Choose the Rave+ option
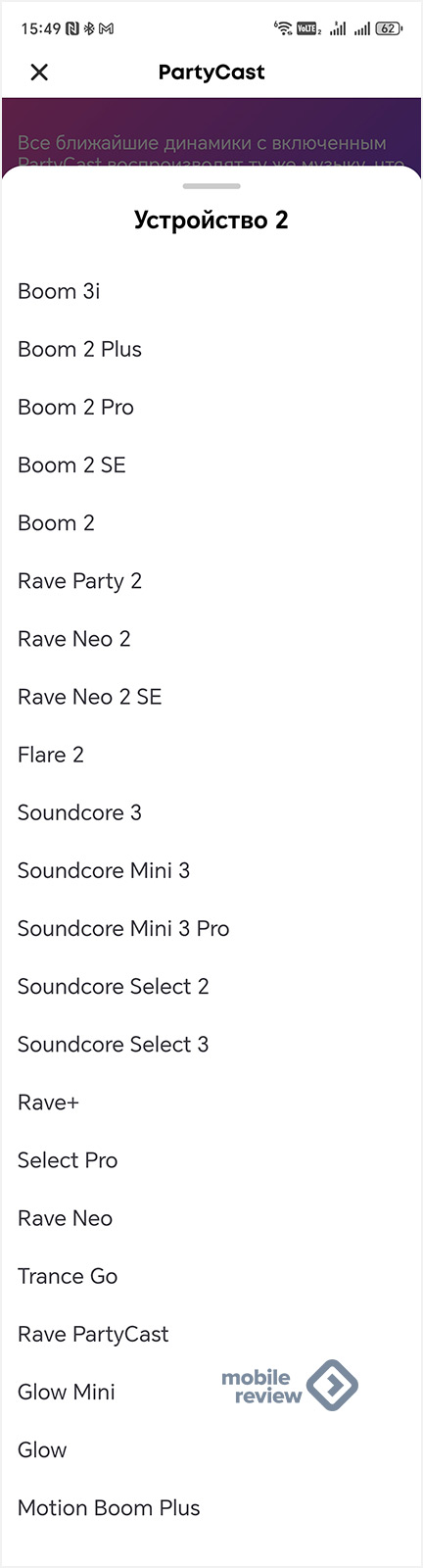423x1568 pixels. (211, 1102)
